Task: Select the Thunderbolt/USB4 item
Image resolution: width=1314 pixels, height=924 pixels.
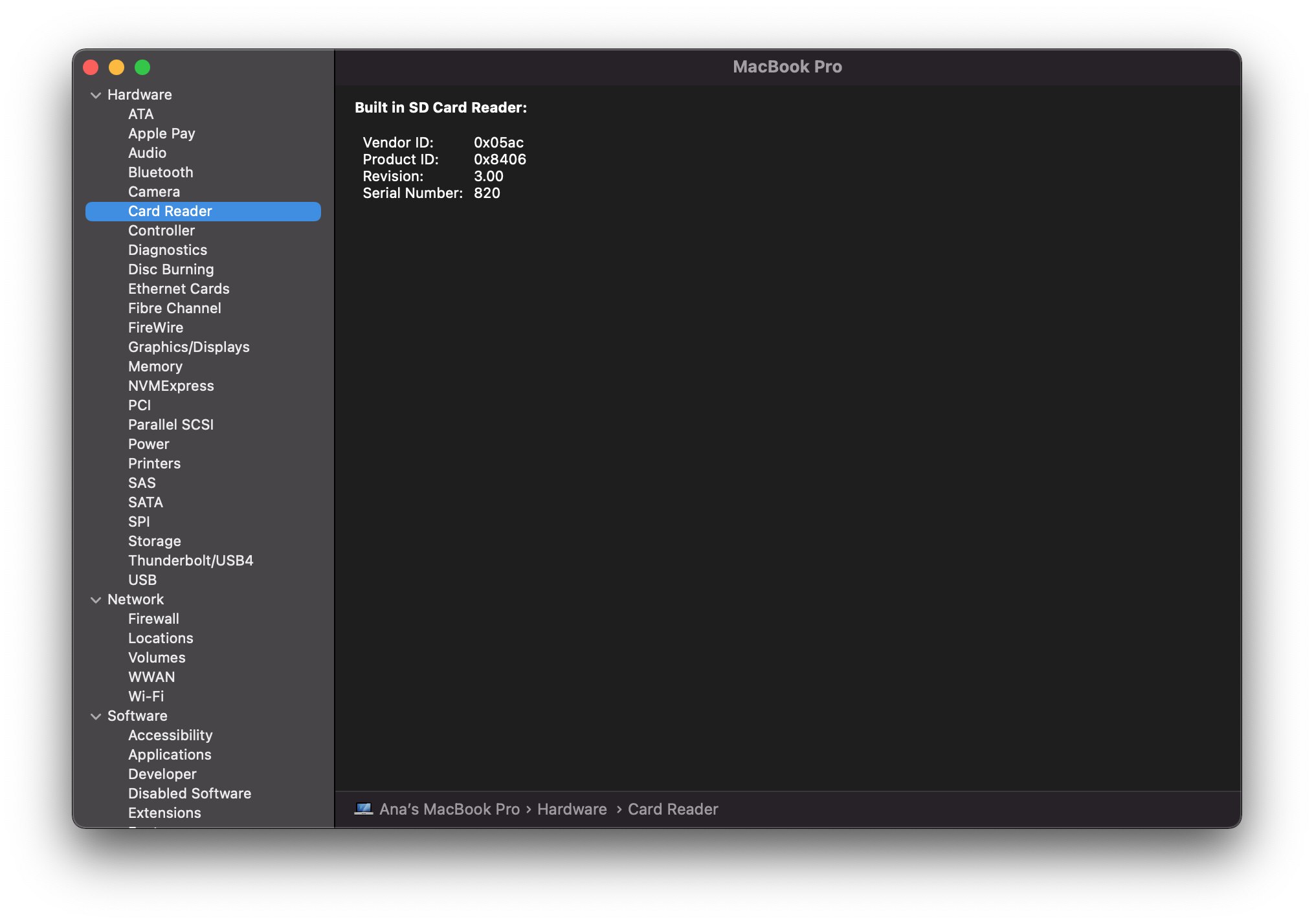Action: (190, 560)
